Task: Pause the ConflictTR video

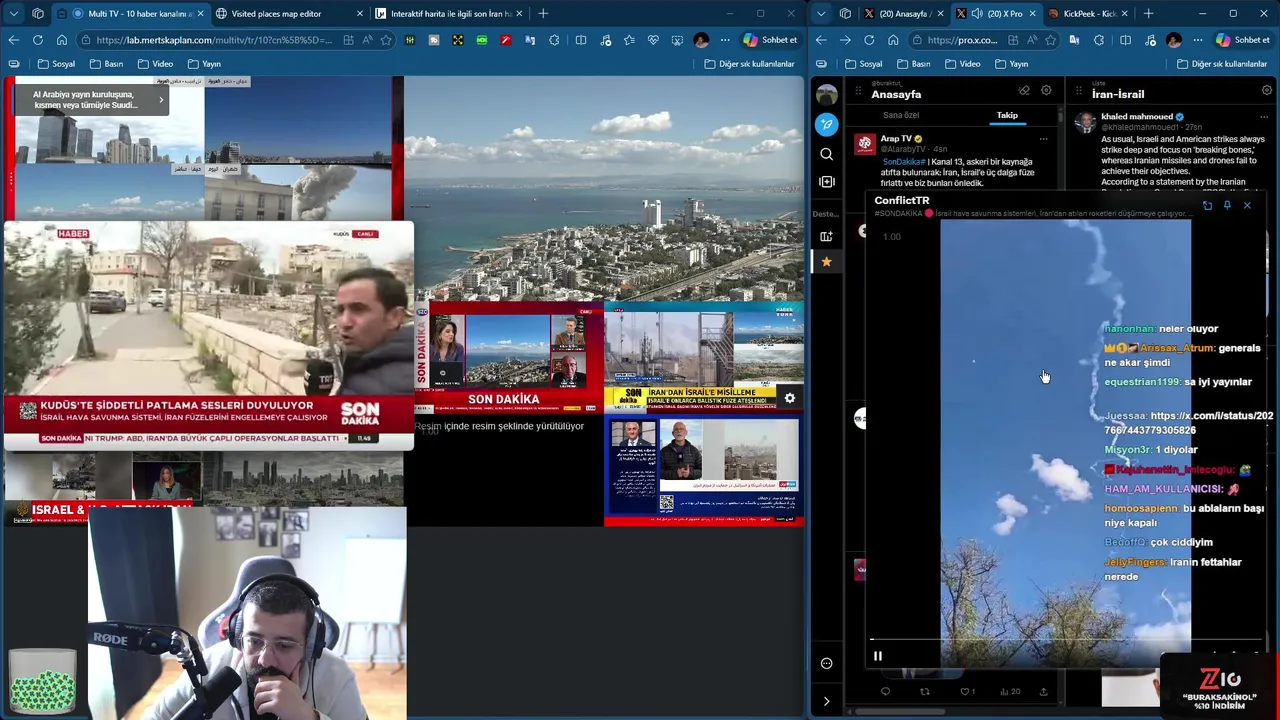Action: (877, 656)
